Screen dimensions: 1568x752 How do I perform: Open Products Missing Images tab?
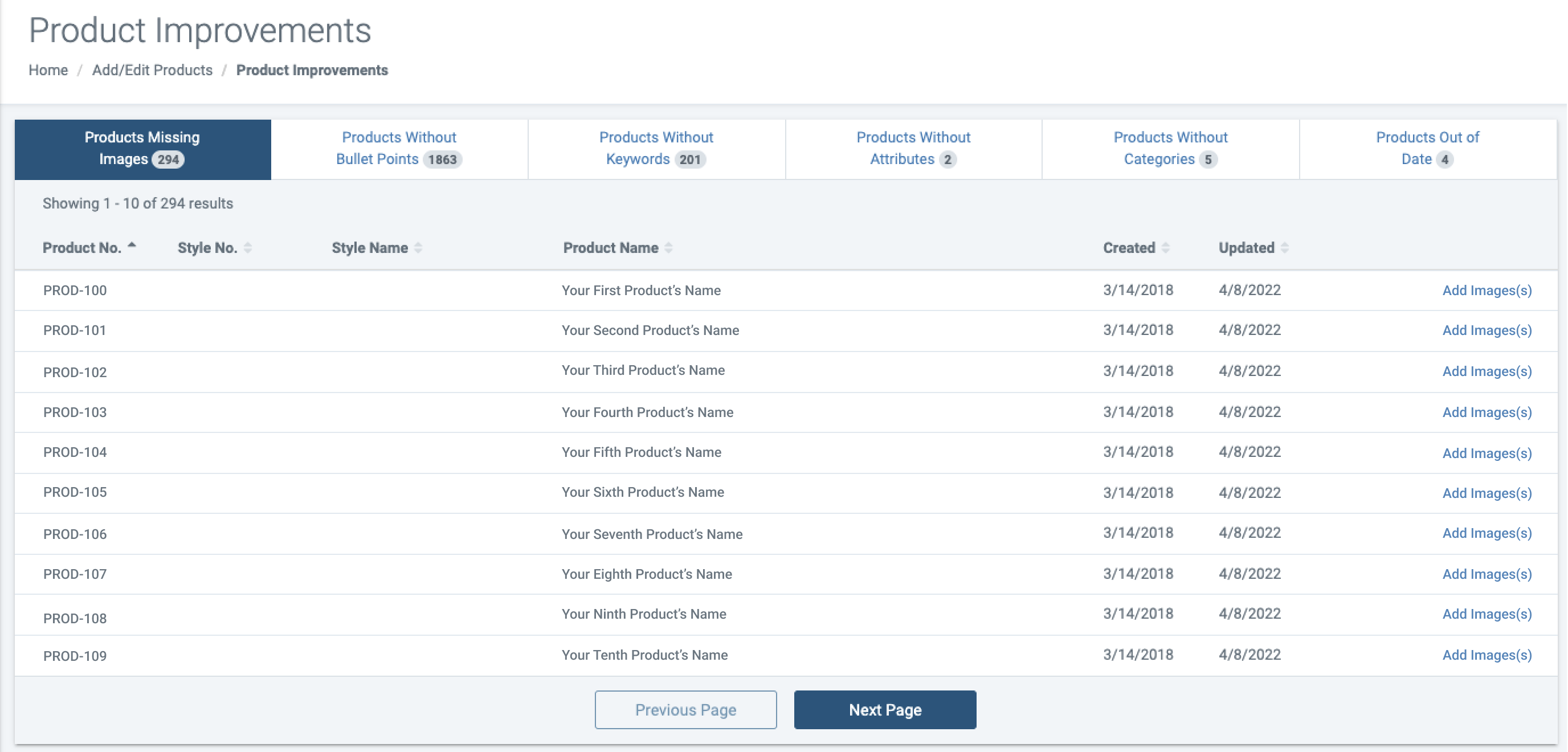pyautogui.click(x=142, y=149)
